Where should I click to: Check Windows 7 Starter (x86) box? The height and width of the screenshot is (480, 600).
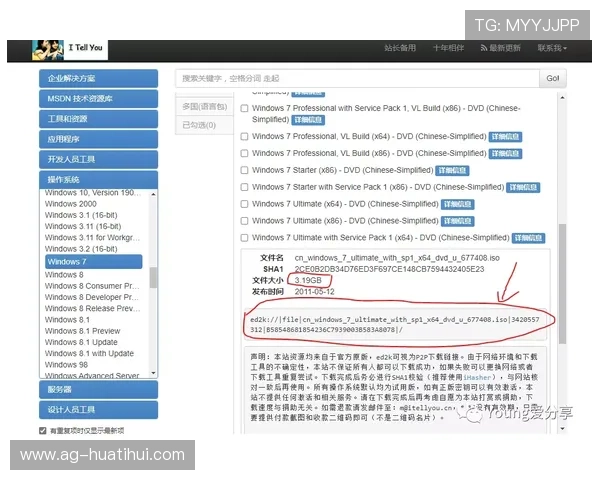click(244, 170)
